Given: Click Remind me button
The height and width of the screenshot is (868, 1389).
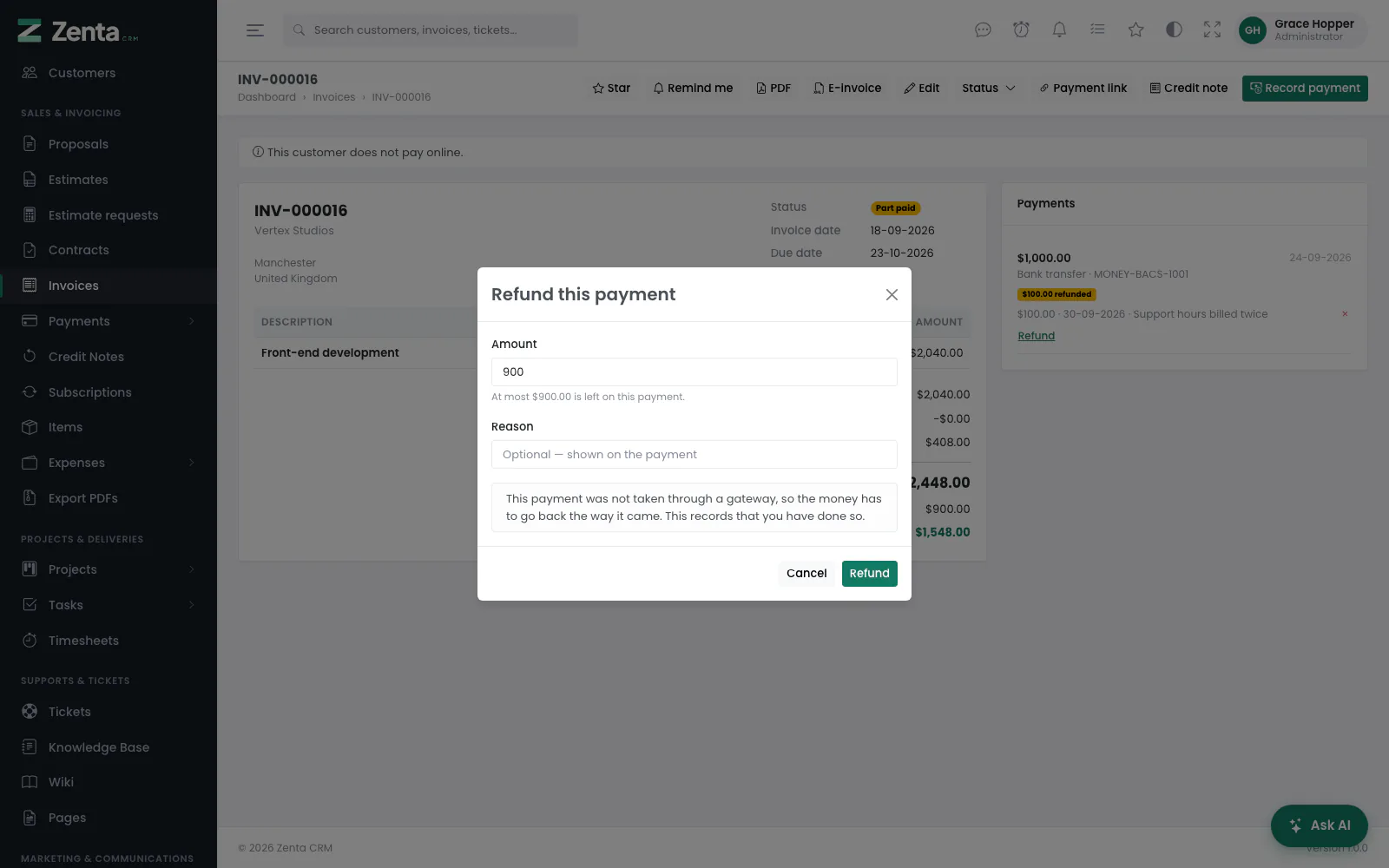Looking at the screenshot, I should point(693,89).
